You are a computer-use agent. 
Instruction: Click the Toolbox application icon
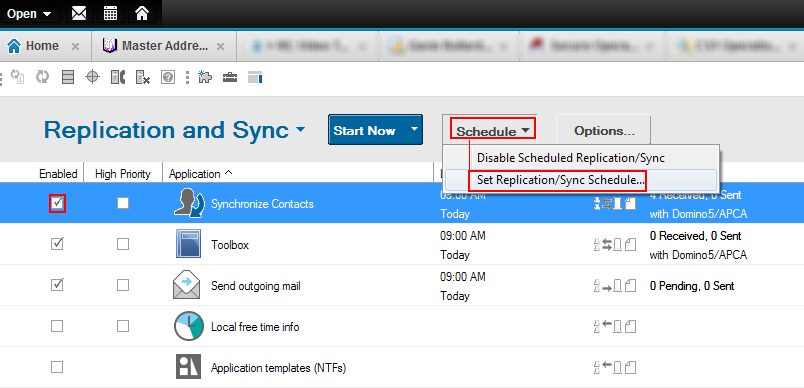pos(188,243)
